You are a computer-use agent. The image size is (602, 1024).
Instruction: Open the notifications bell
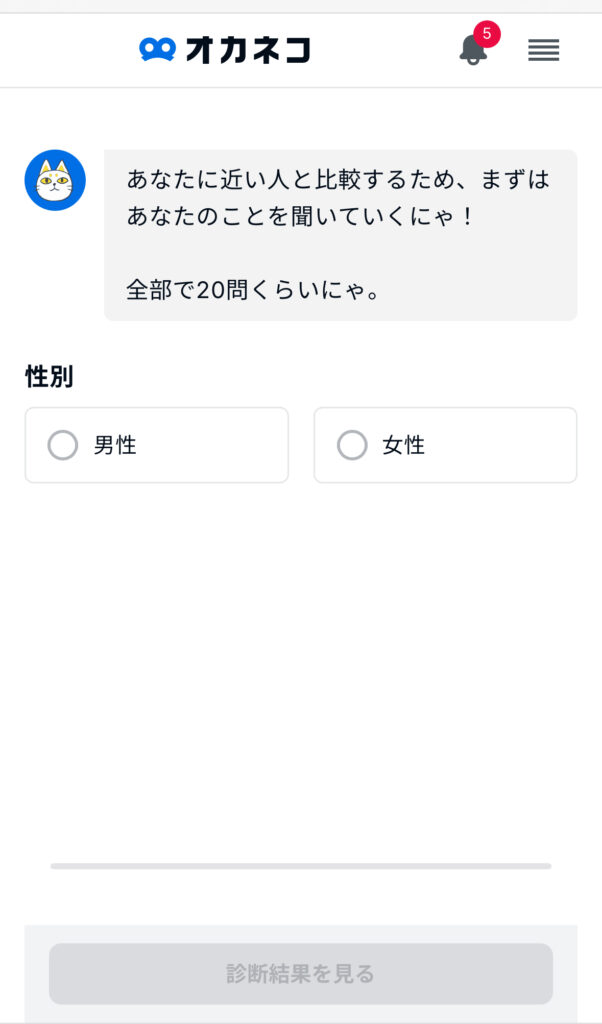click(472, 51)
